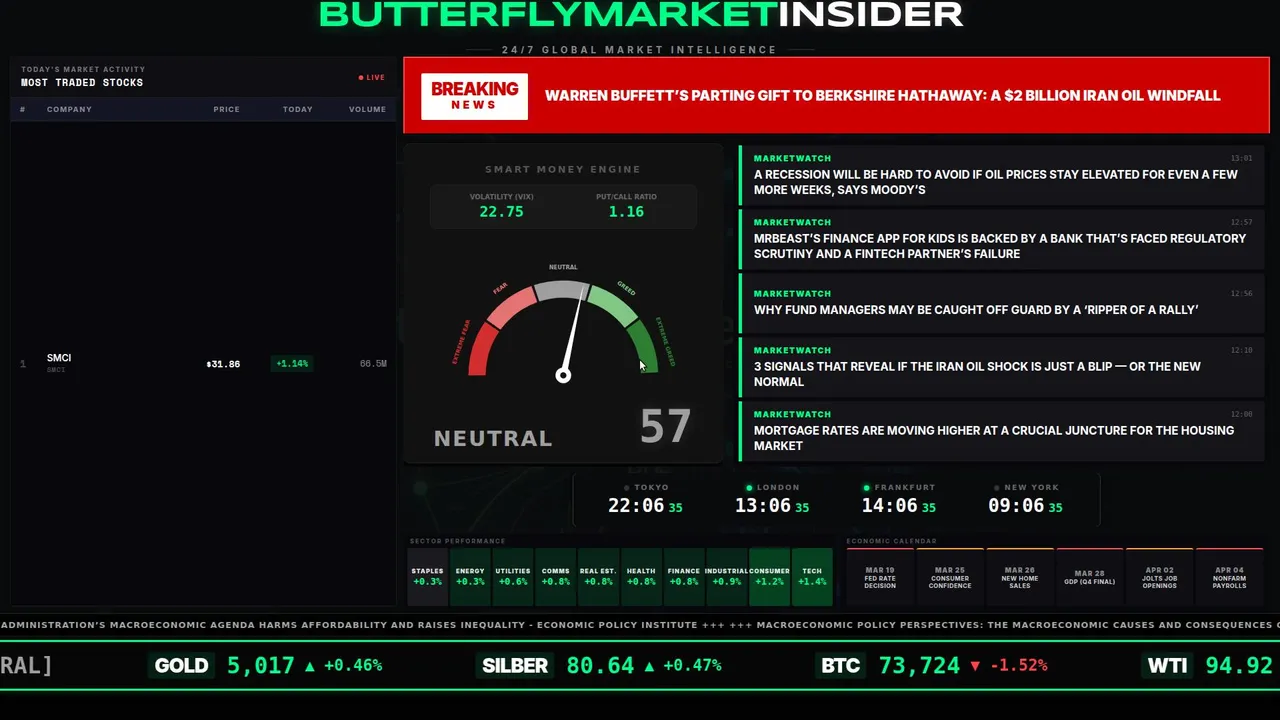
Task: Open the Mar 25 Consumer Confidence event
Action: click(x=950, y=577)
